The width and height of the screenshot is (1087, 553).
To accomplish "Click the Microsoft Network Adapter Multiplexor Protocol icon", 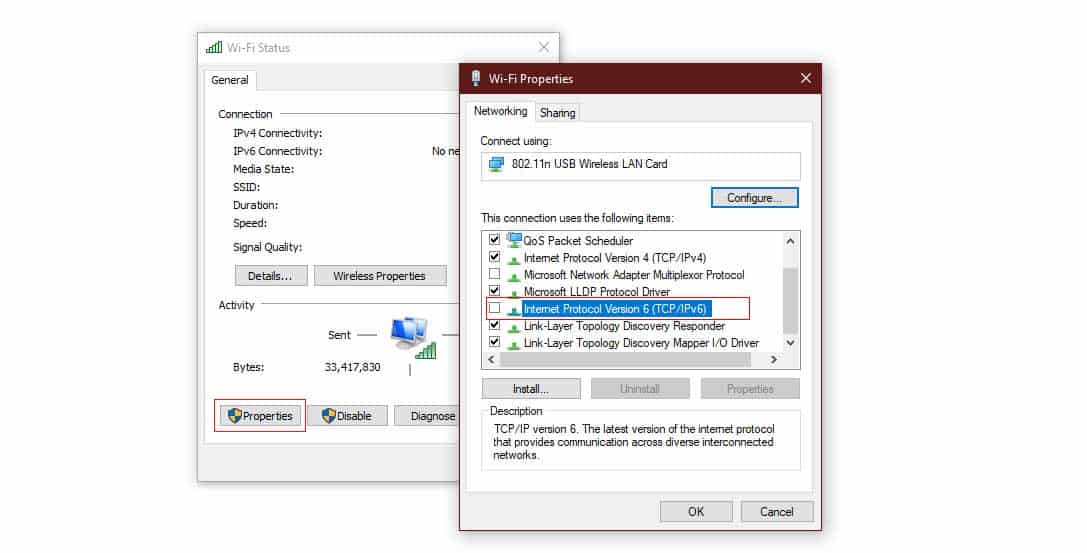I will [514, 276].
